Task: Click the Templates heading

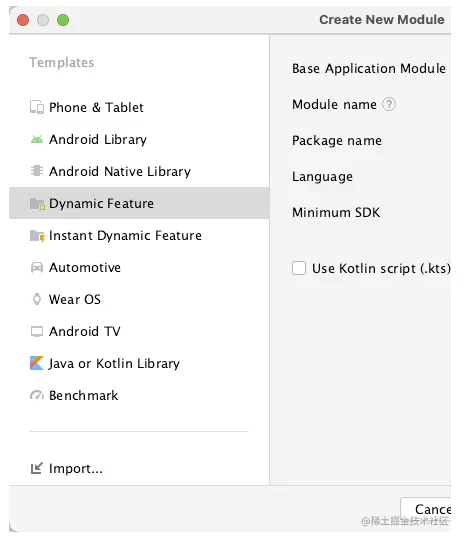Action: 61,62
